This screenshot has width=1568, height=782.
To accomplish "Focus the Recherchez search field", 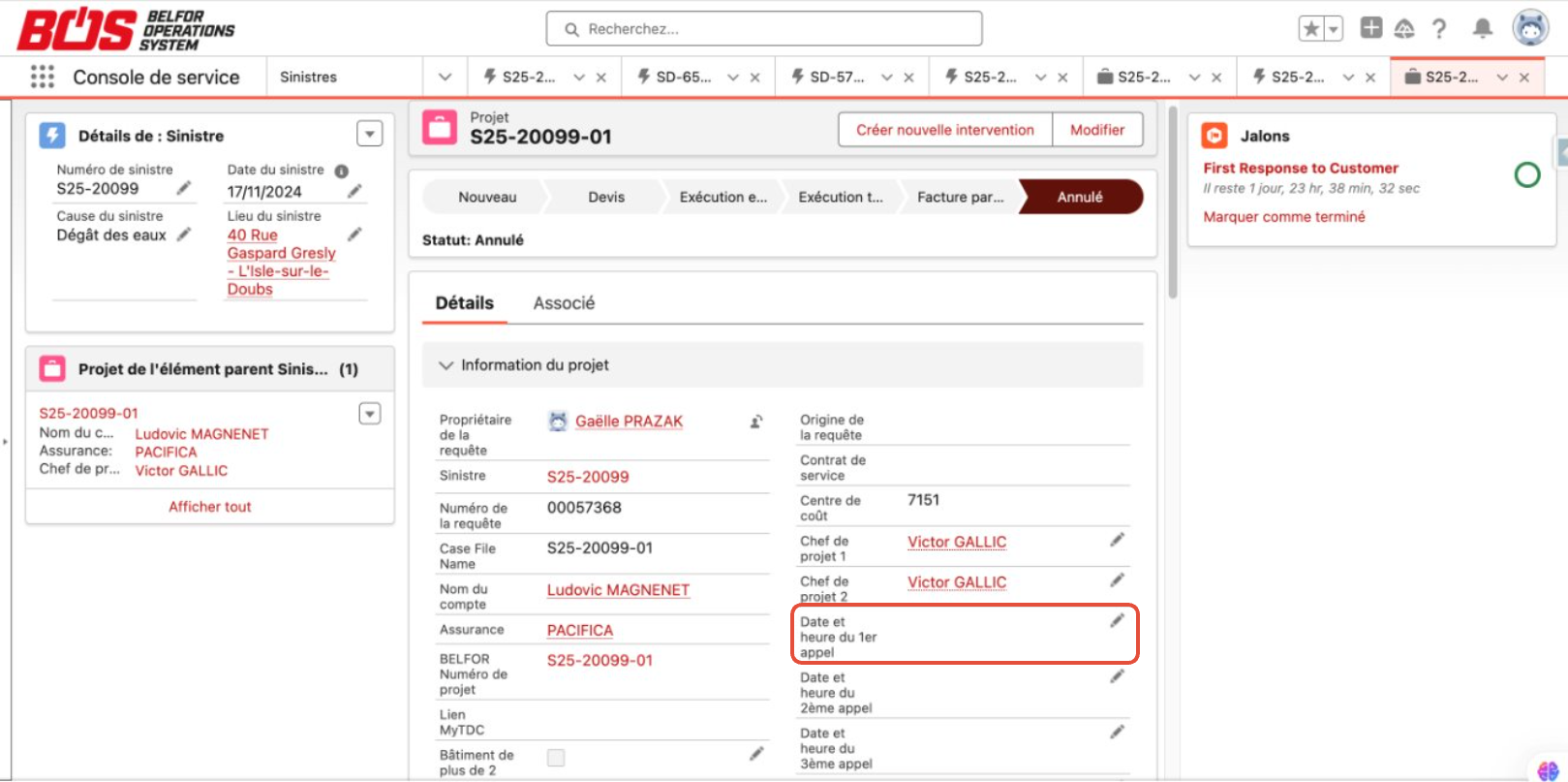I will pos(764,29).
